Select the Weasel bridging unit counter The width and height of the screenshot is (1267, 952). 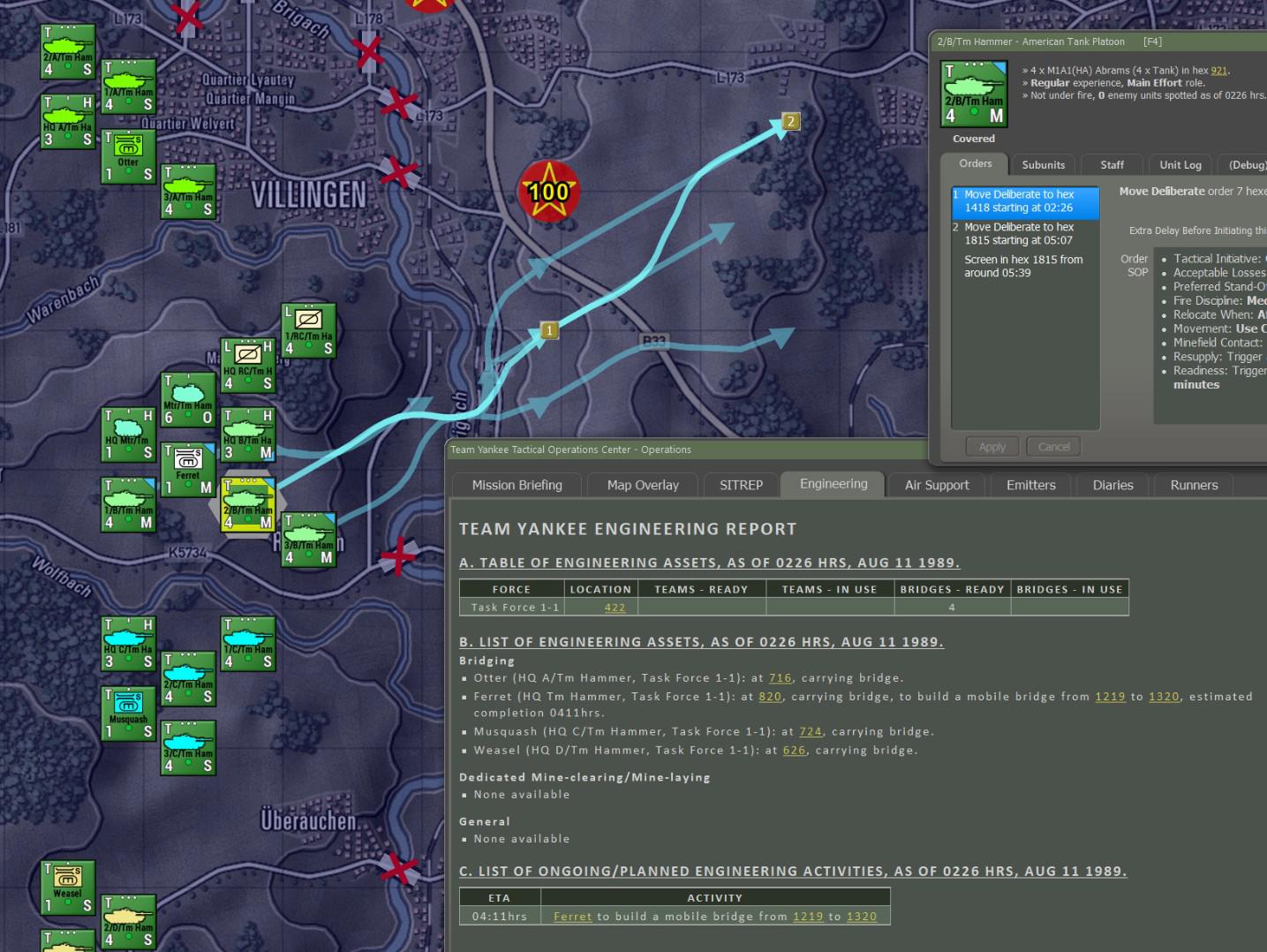(x=68, y=888)
